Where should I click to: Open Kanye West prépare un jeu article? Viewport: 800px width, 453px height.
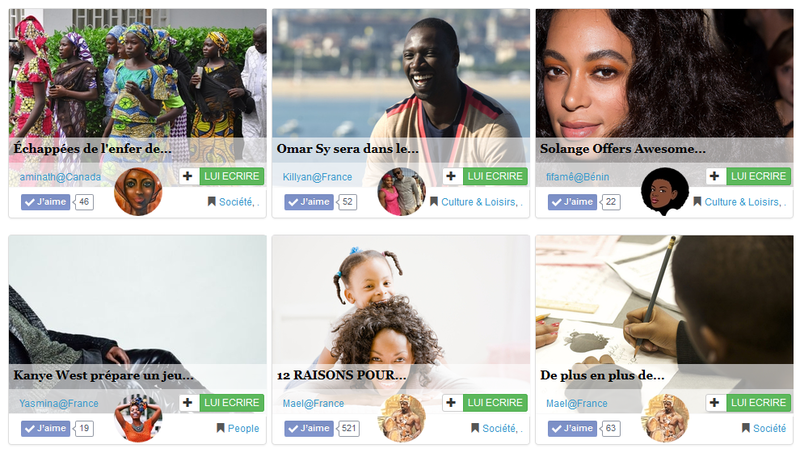(x=104, y=375)
